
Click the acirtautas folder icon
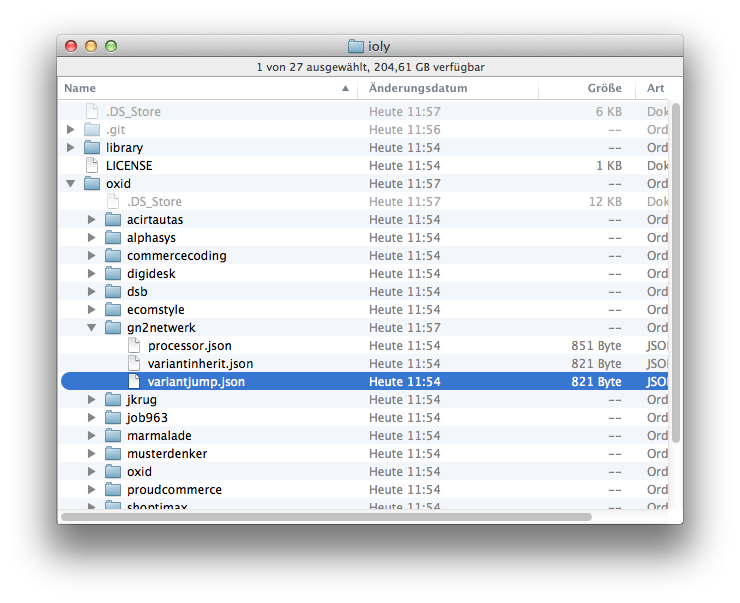click(x=113, y=219)
